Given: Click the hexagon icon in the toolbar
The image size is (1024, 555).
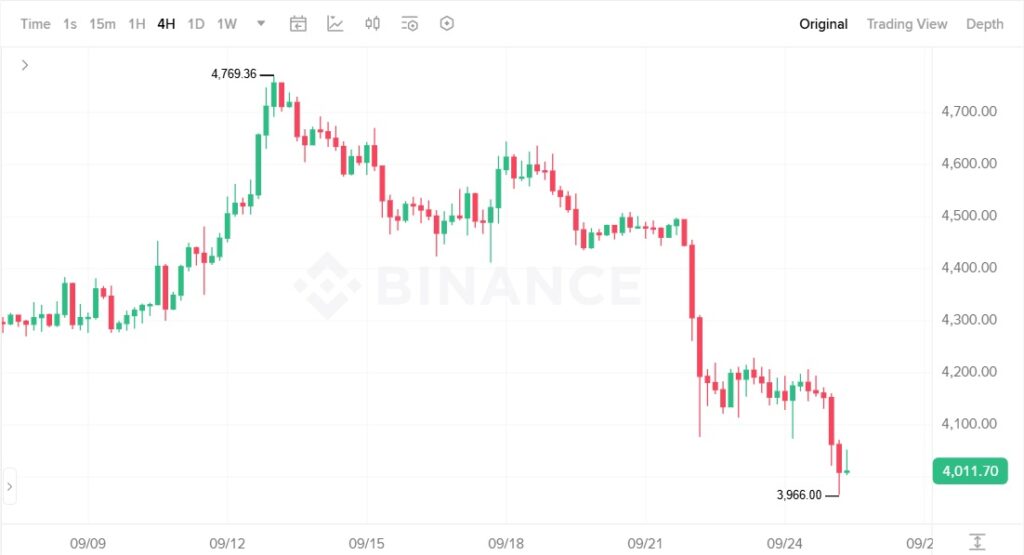Looking at the screenshot, I should tap(447, 24).
